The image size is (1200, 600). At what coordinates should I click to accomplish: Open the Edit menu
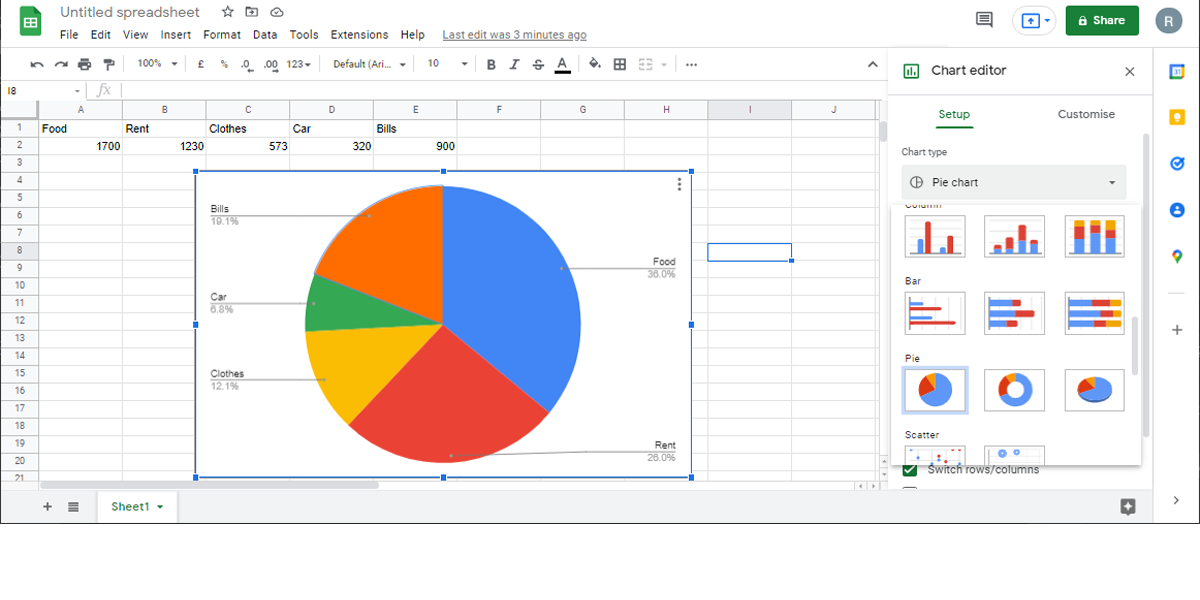tap(101, 35)
